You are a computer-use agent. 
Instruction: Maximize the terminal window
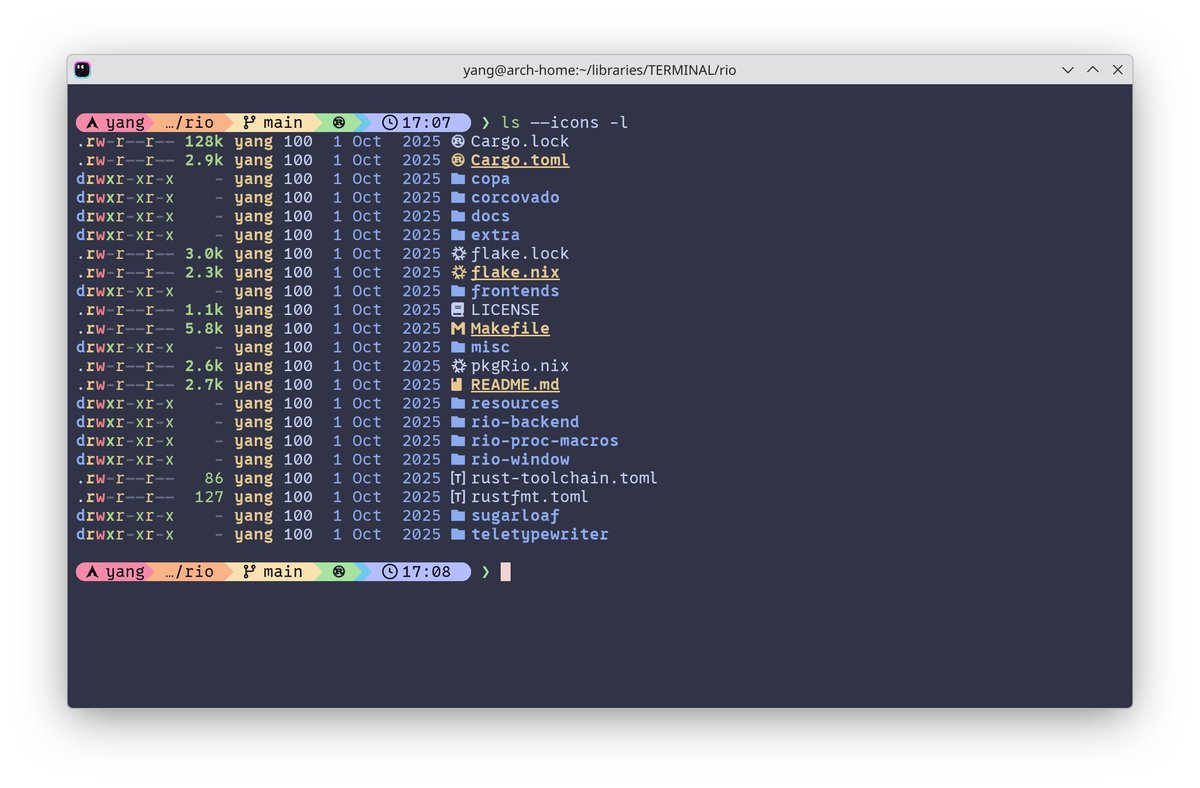1093,70
